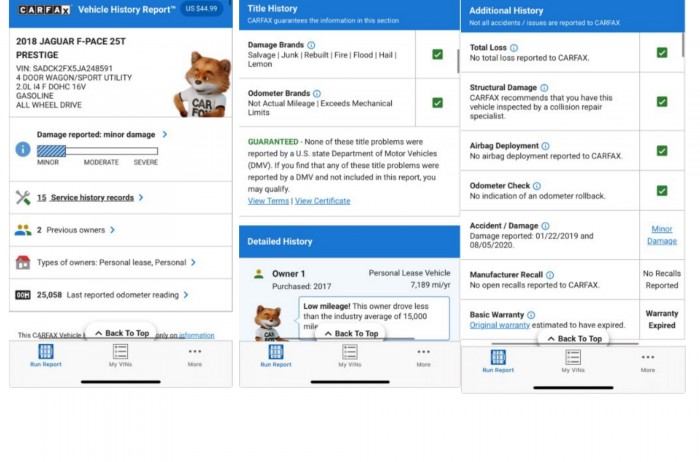Select Run Report tab in the middle screen
This screenshot has width=700, height=462.
tap(275, 356)
